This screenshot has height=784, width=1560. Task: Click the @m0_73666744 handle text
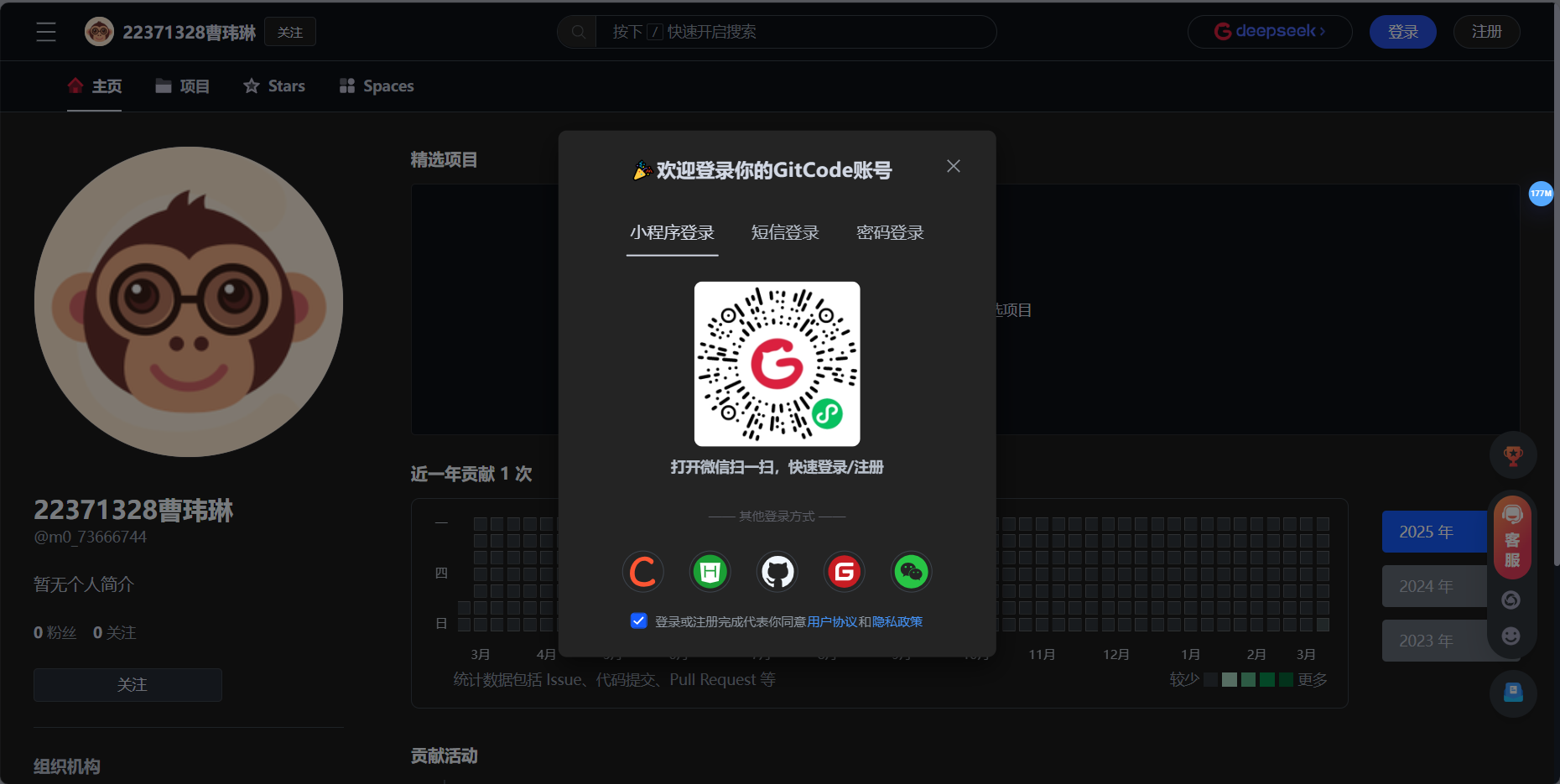click(x=91, y=537)
